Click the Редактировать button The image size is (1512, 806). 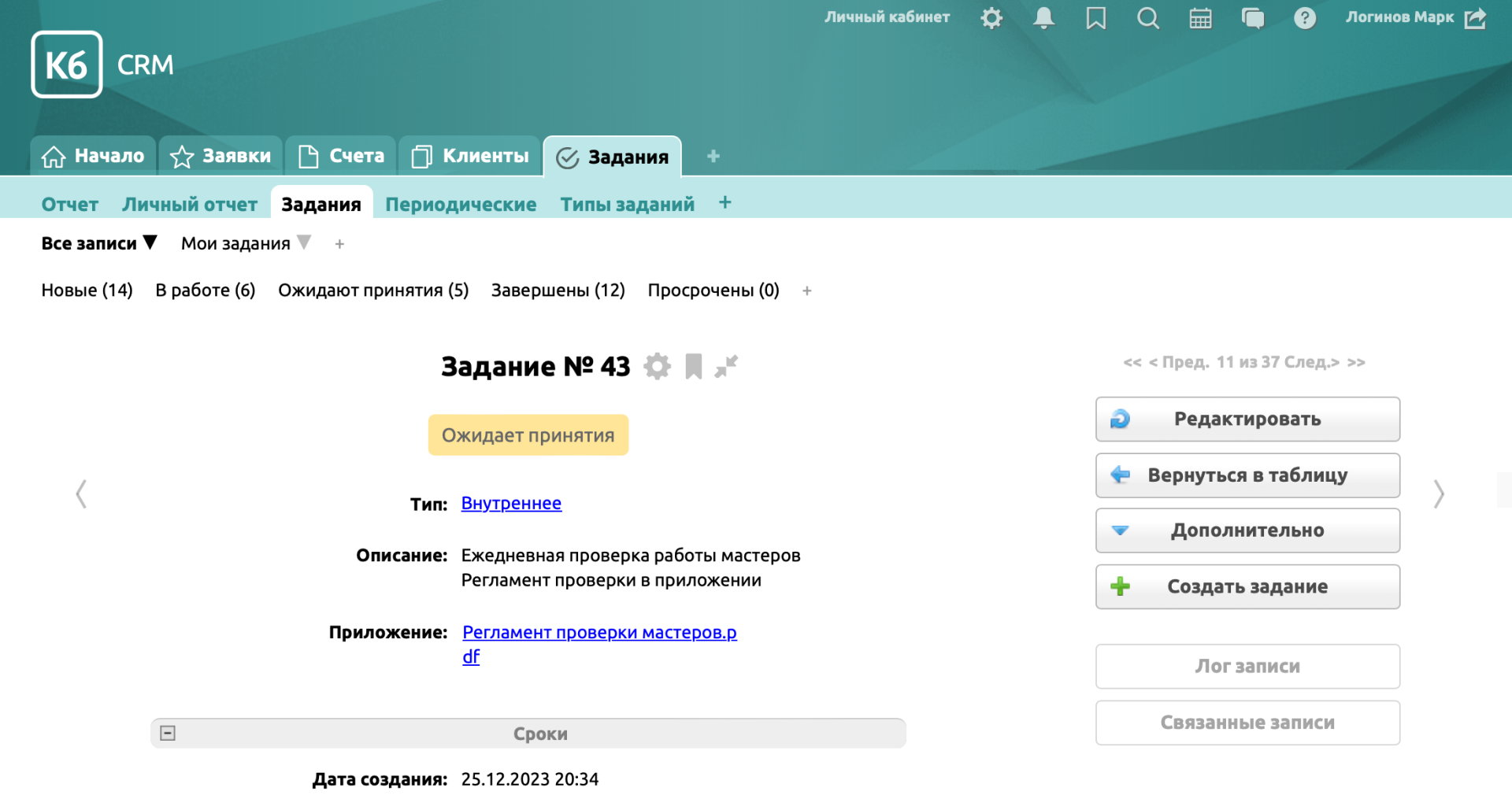coord(1247,419)
